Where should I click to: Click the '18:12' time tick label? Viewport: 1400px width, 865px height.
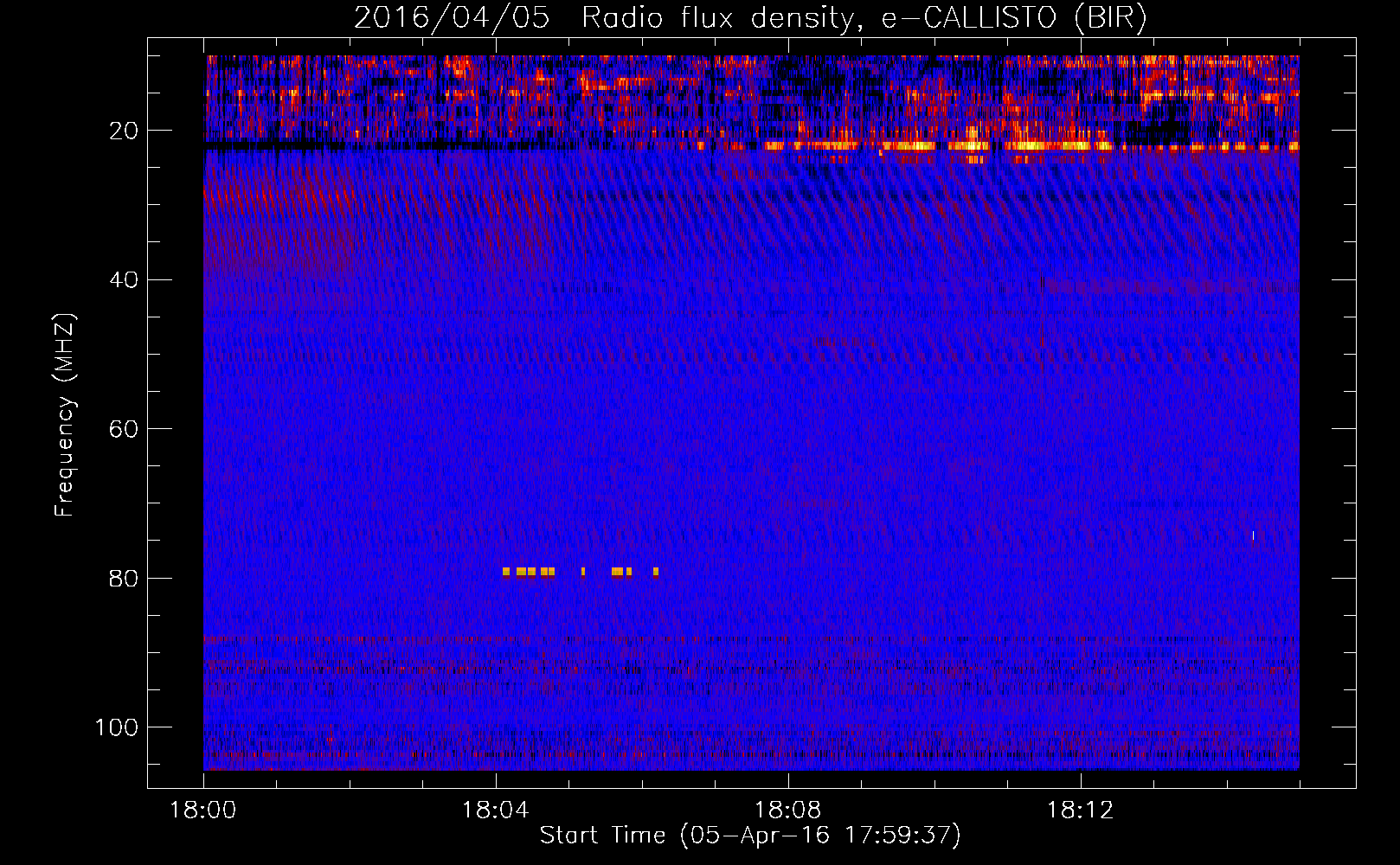[1080, 811]
